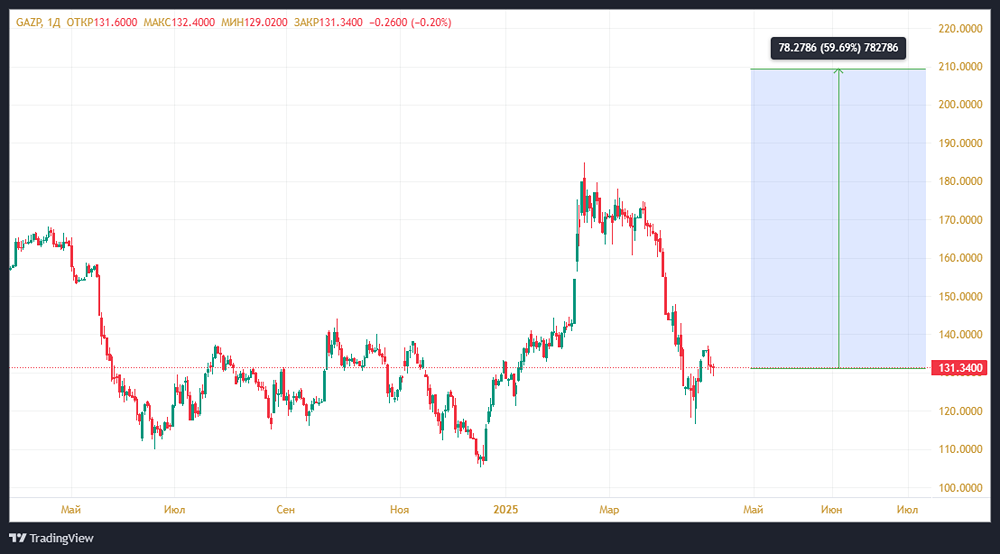Click the 220.0000 price scale label
The image size is (1000, 554).
pyautogui.click(x=960, y=29)
